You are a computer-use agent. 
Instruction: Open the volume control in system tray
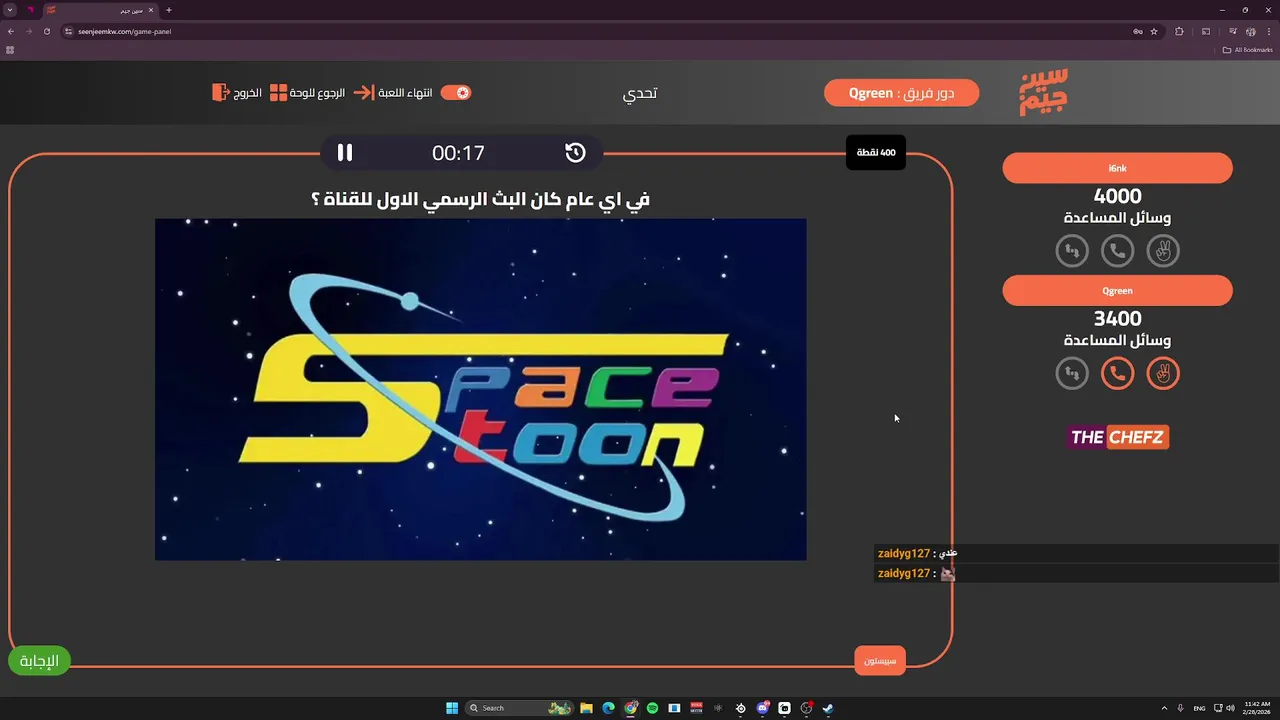point(1230,708)
